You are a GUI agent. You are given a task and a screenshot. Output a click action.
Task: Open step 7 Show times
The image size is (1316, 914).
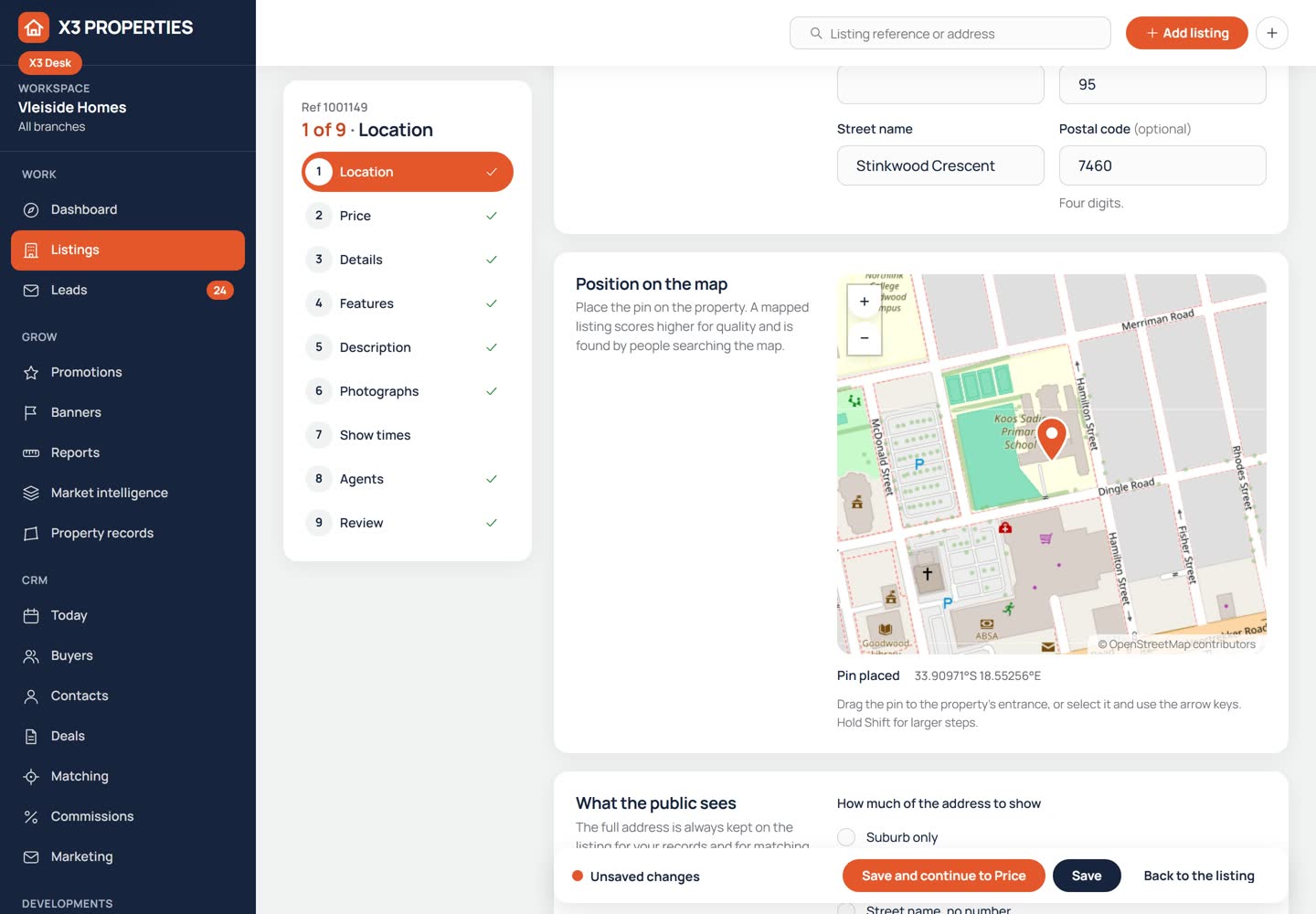coord(408,435)
